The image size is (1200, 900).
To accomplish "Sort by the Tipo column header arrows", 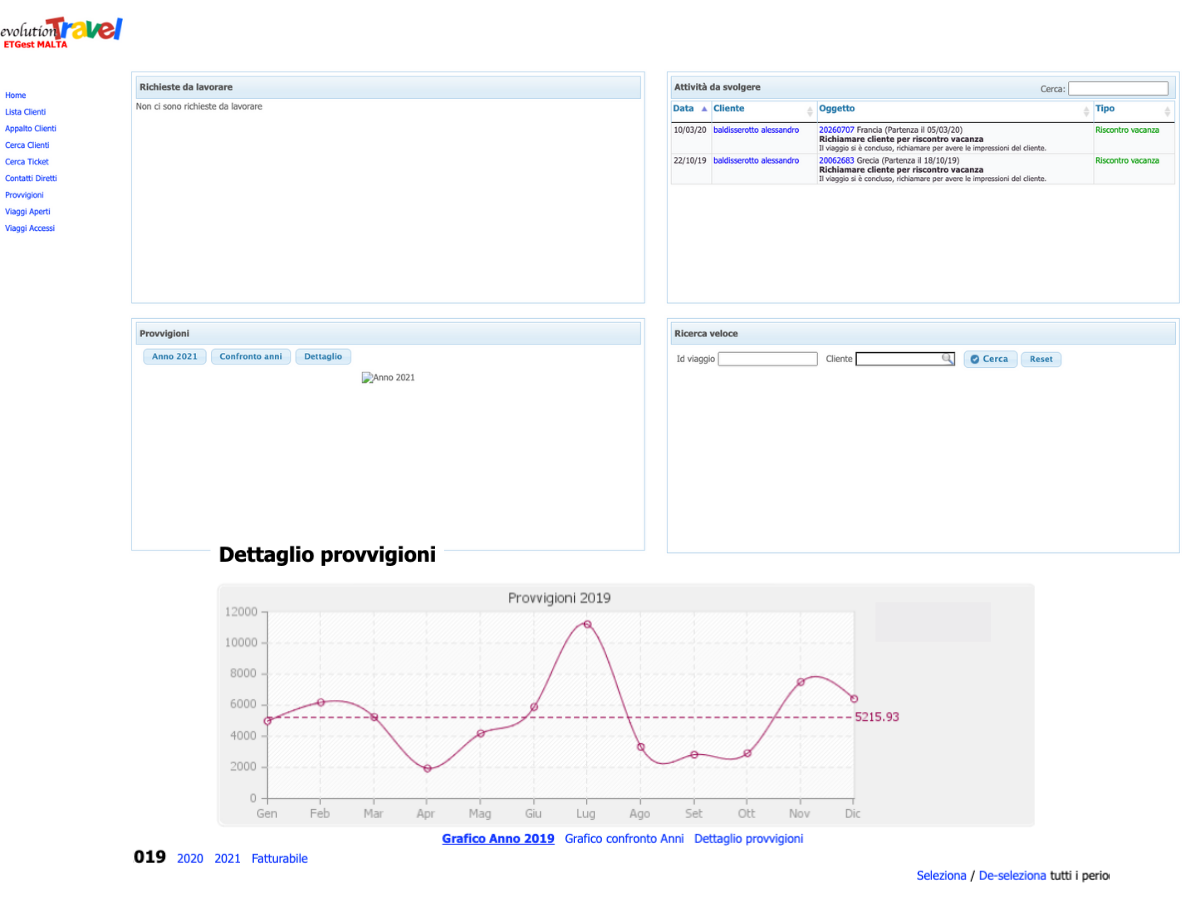I will coord(1167,110).
